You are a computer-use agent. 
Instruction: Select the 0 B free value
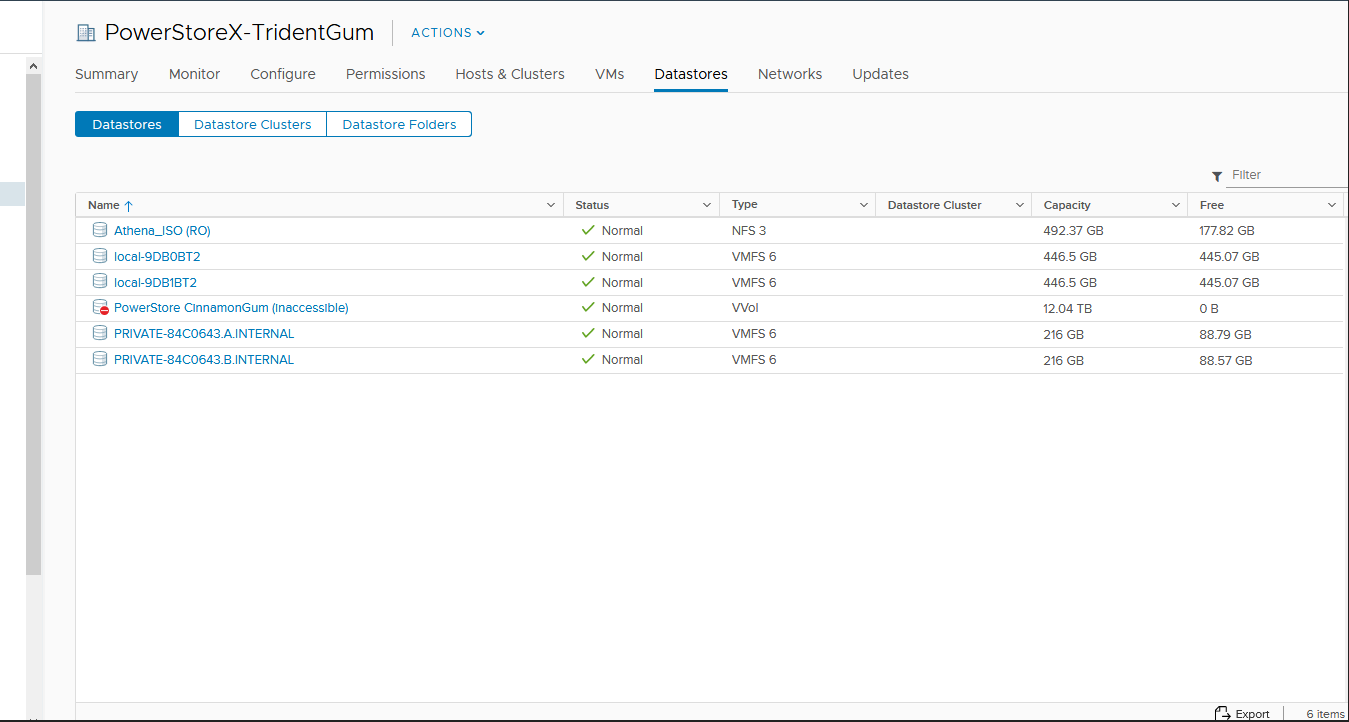(1209, 309)
